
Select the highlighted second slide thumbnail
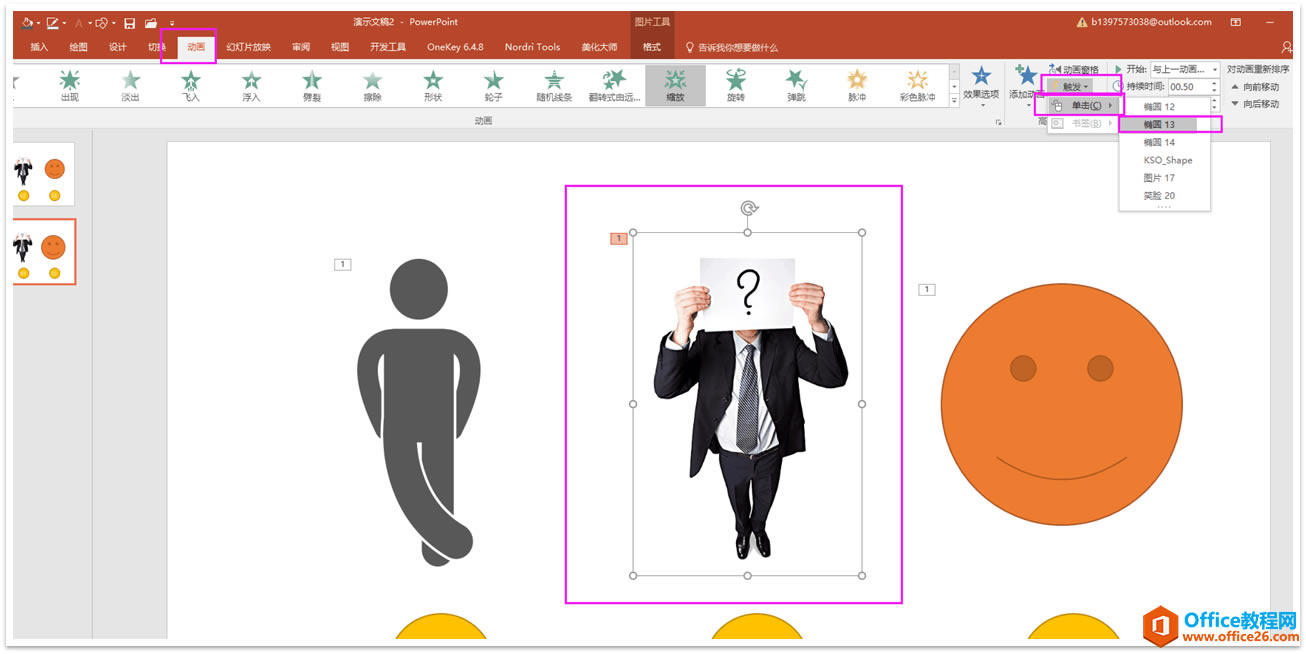tap(43, 251)
